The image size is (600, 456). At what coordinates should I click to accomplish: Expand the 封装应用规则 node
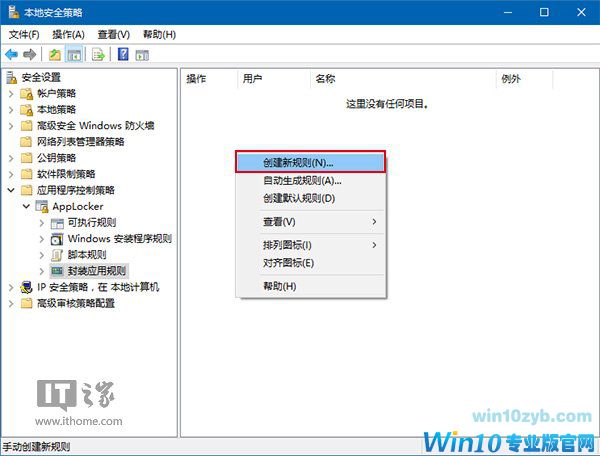[42, 271]
